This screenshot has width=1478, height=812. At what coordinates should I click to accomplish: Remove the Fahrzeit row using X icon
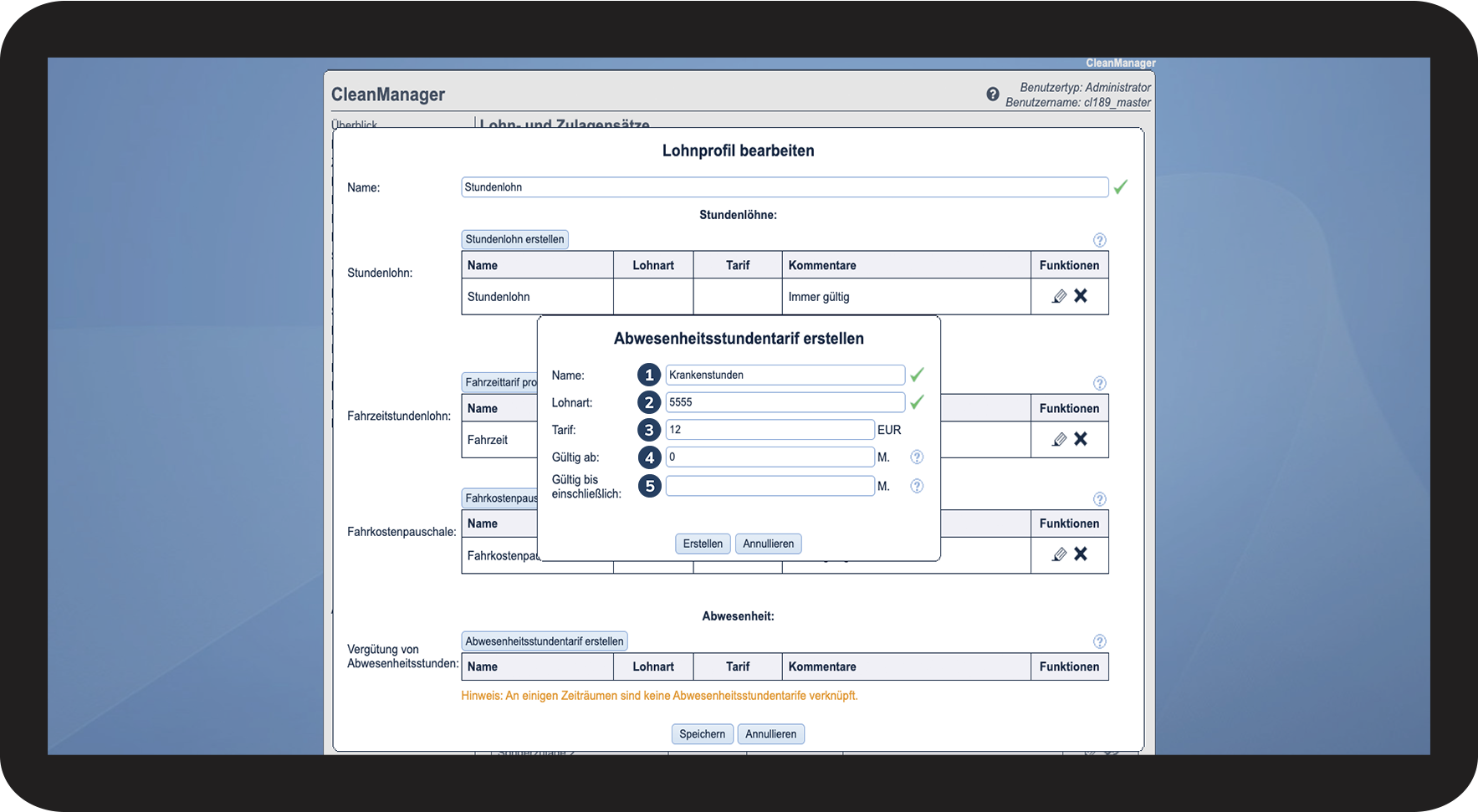1081,439
